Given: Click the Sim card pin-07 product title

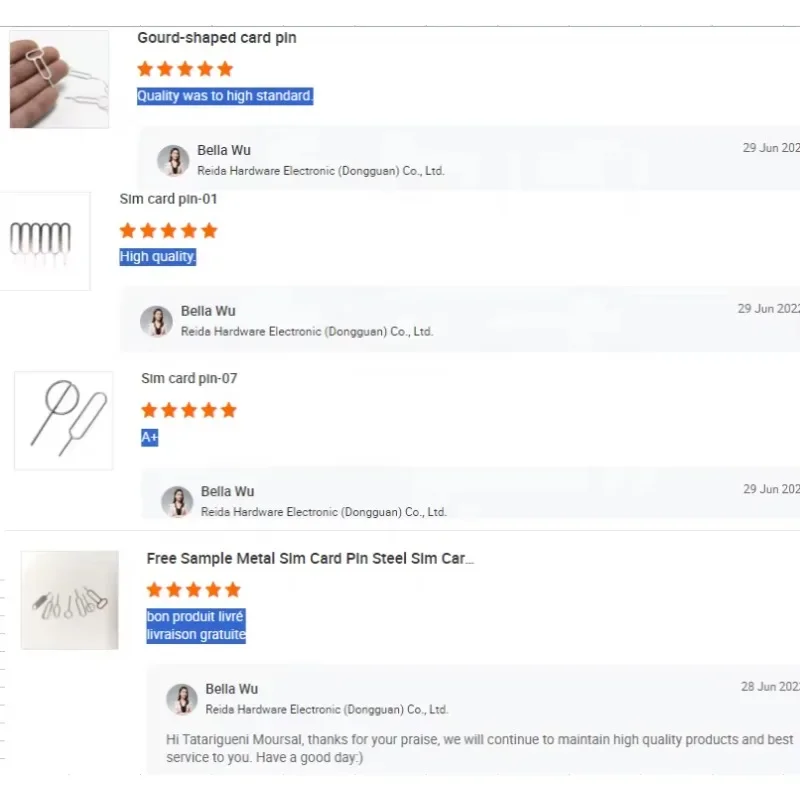Looking at the screenshot, I should pos(189,378).
